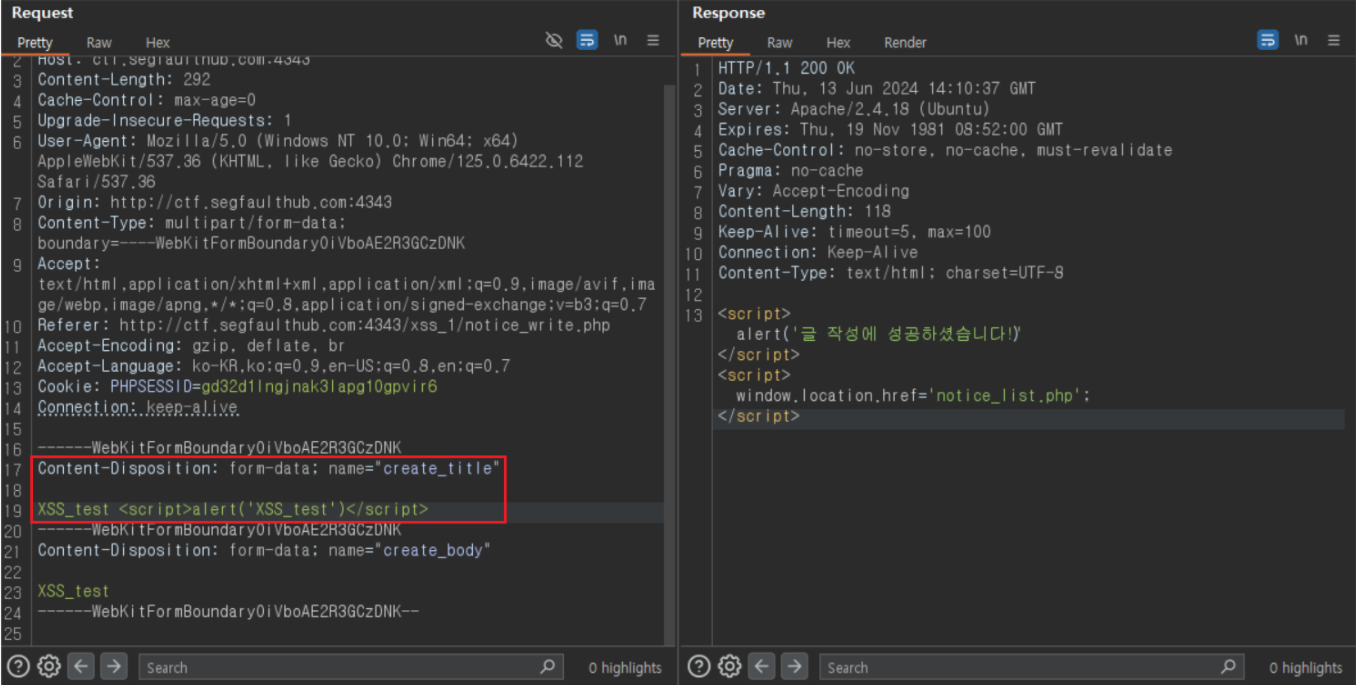This screenshot has height=685, width=1356.
Task: Toggle non-printable \n characters in Response panel
Action: (x=1301, y=40)
